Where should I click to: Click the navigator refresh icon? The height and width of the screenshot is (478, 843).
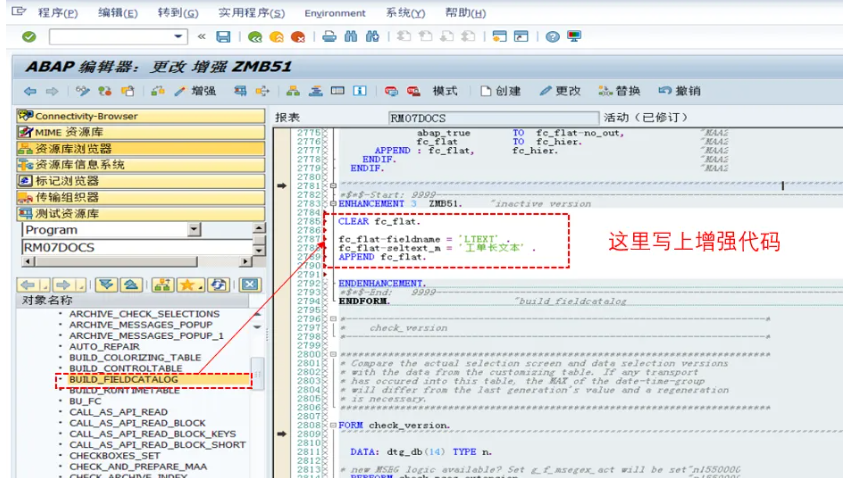(219, 285)
